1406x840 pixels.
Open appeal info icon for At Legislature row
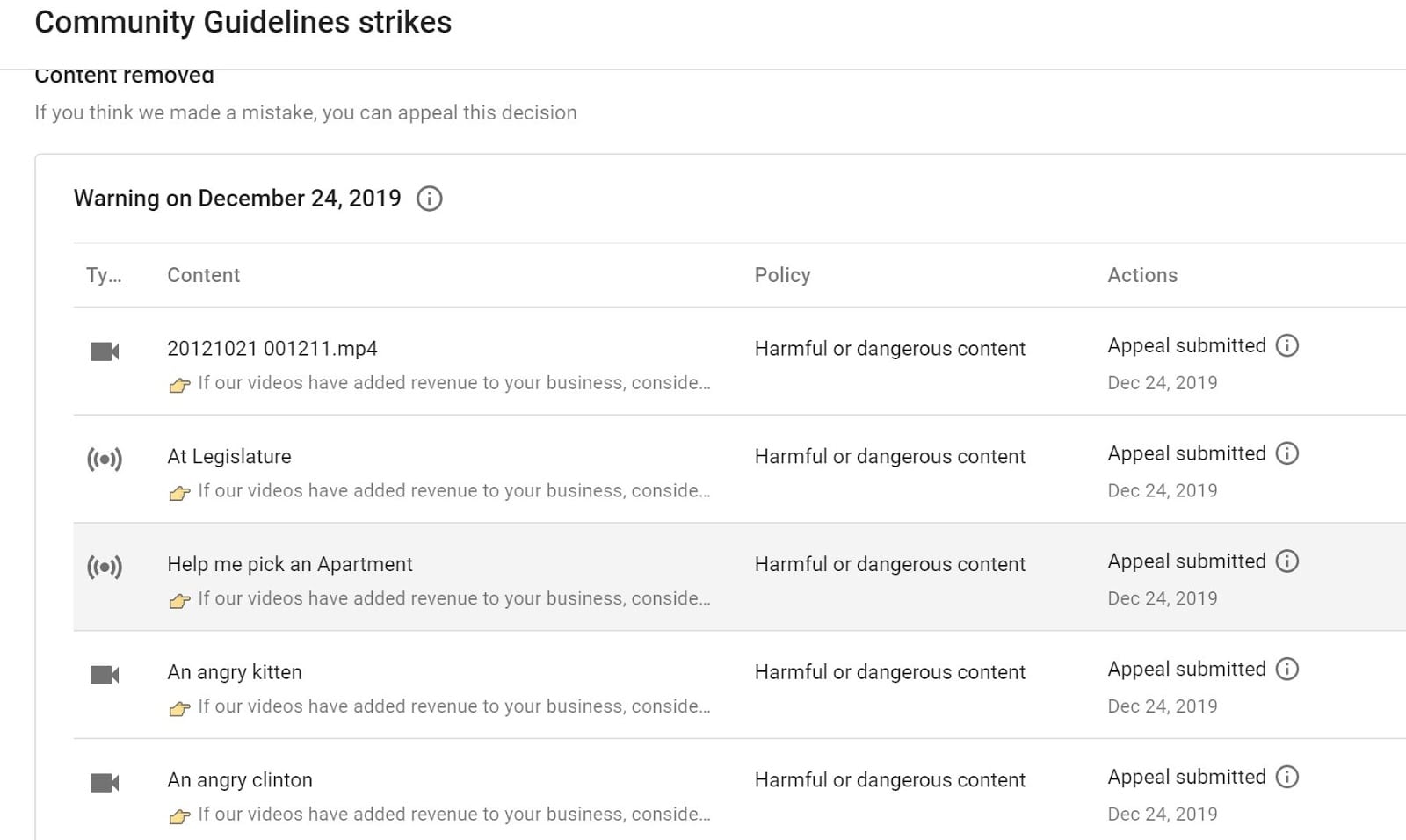tap(1286, 453)
